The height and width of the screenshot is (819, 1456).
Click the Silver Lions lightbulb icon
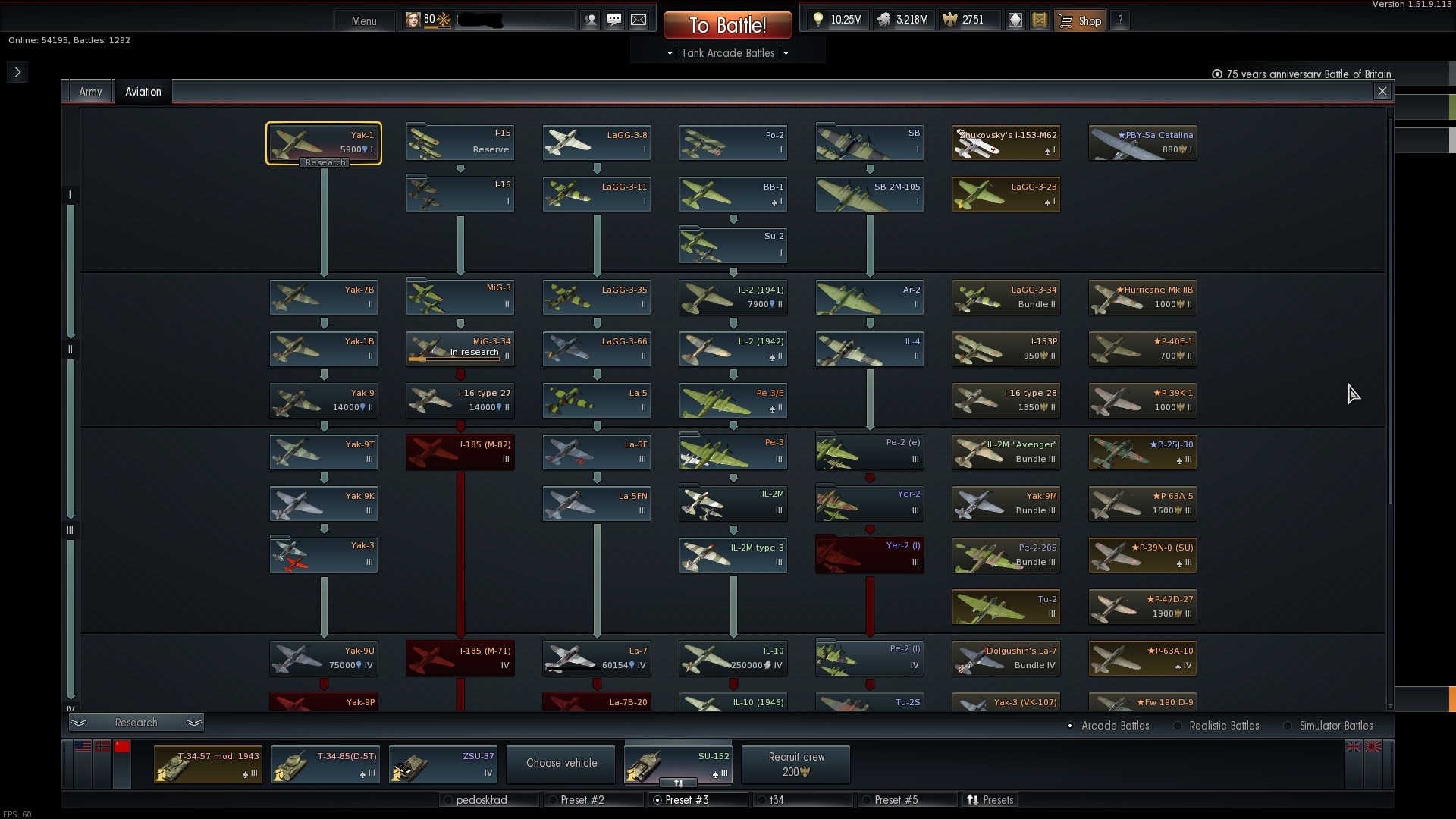(x=817, y=20)
